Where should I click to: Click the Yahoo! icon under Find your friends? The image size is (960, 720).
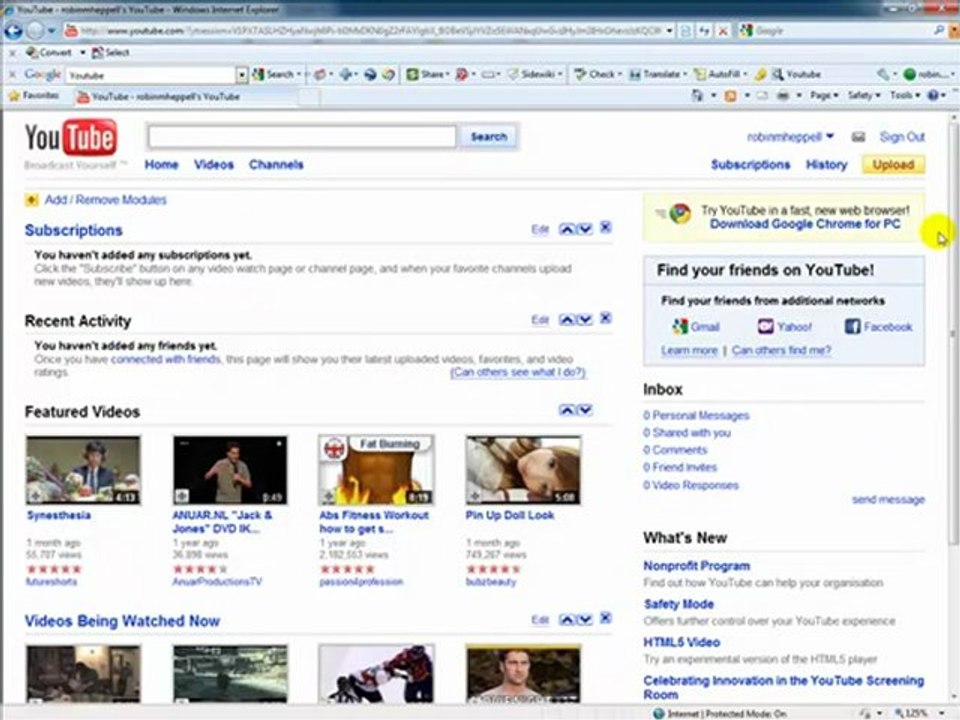tap(765, 326)
